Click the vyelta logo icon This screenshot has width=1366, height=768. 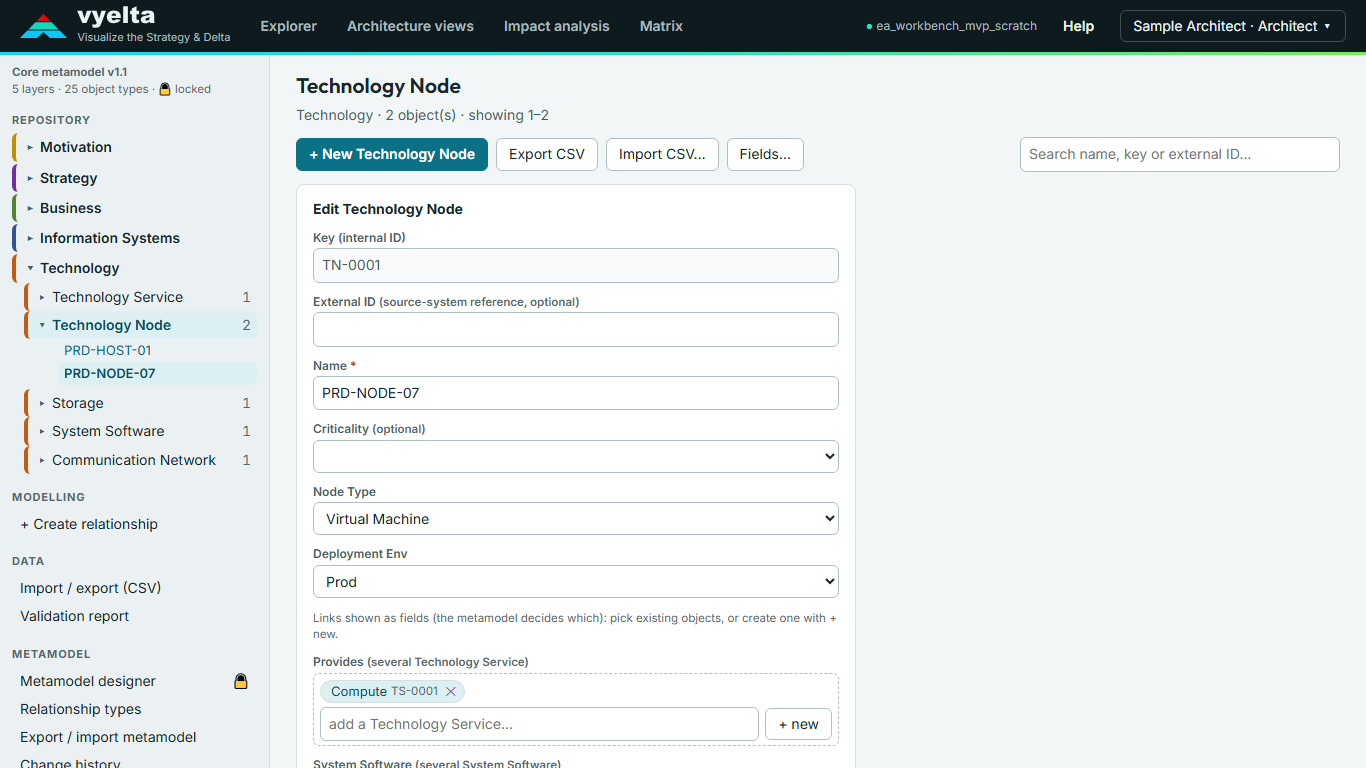click(43, 26)
